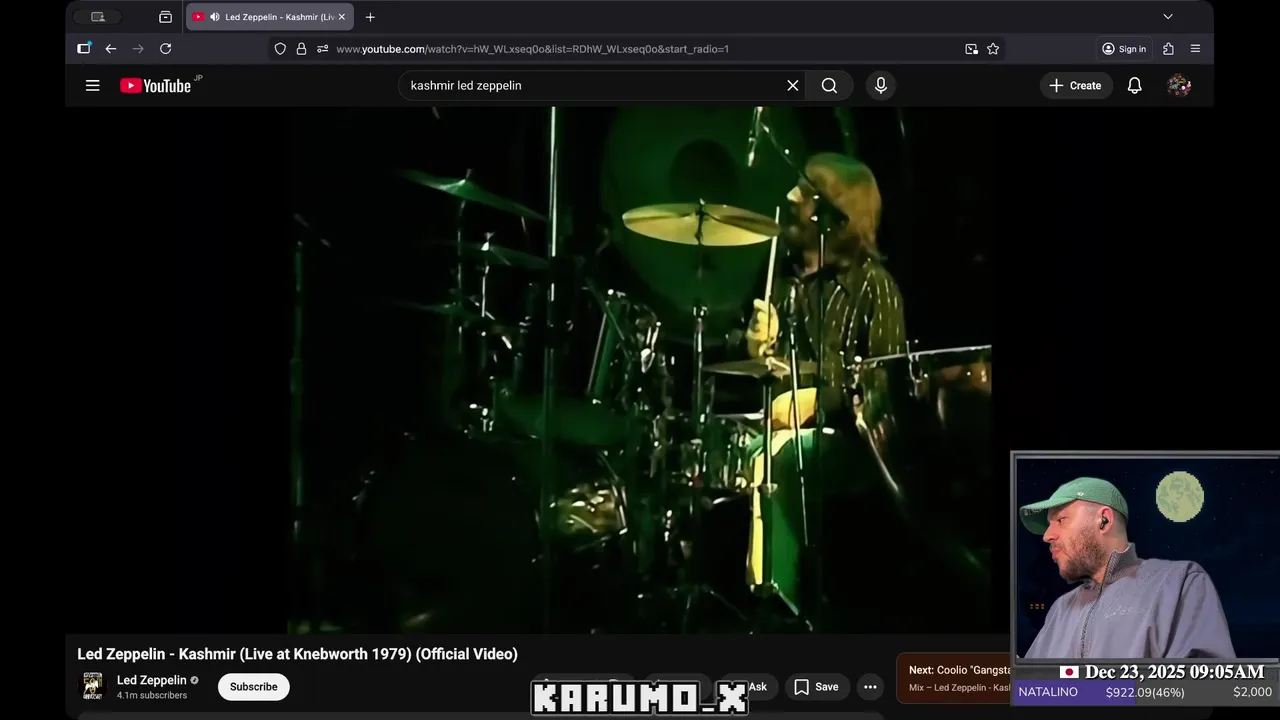Open YouTube notifications bell
Image resolution: width=1280 pixels, height=720 pixels.
1134,86
